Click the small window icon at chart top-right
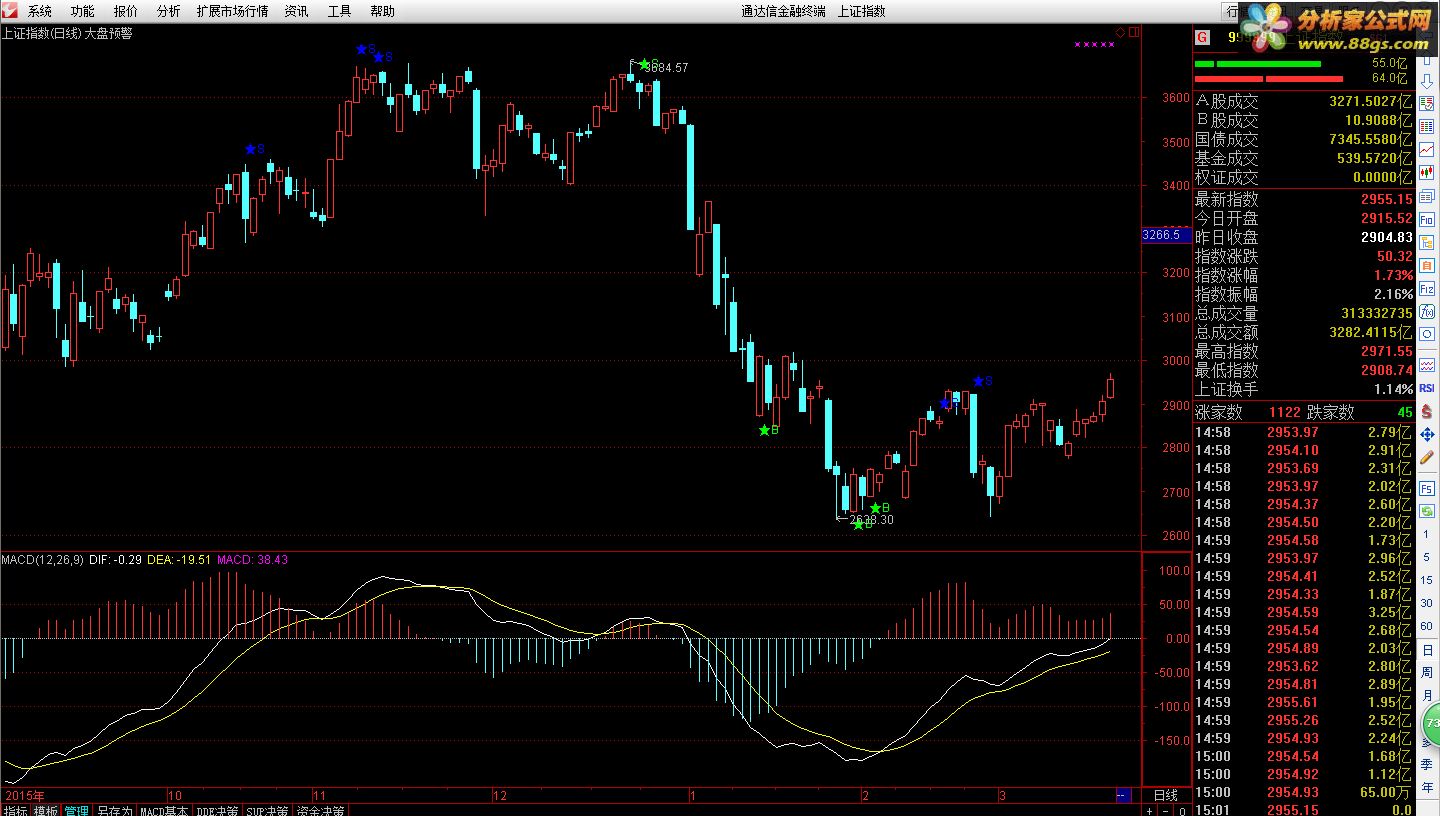Screen dimensions: 1440x816 click(x=1133, y=32)
